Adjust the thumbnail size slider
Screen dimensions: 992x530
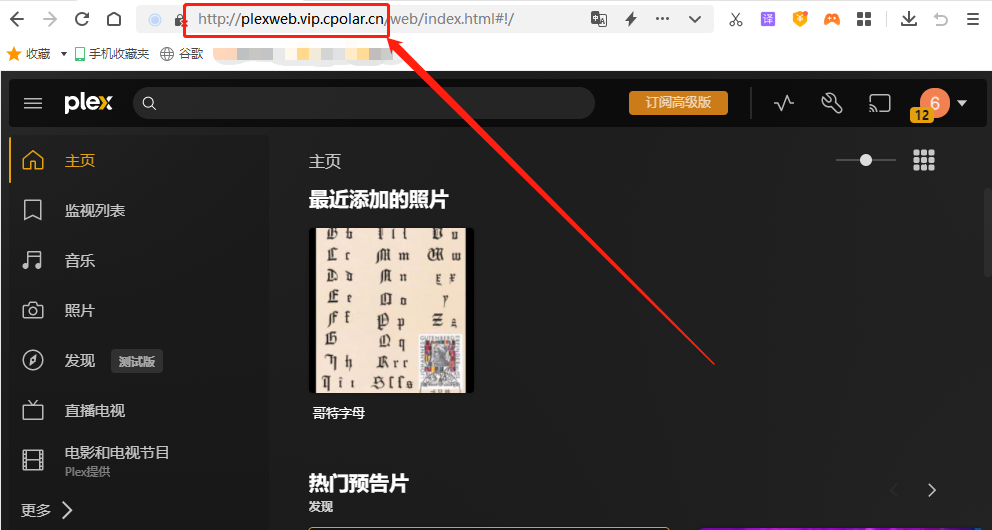click(865, 160)
